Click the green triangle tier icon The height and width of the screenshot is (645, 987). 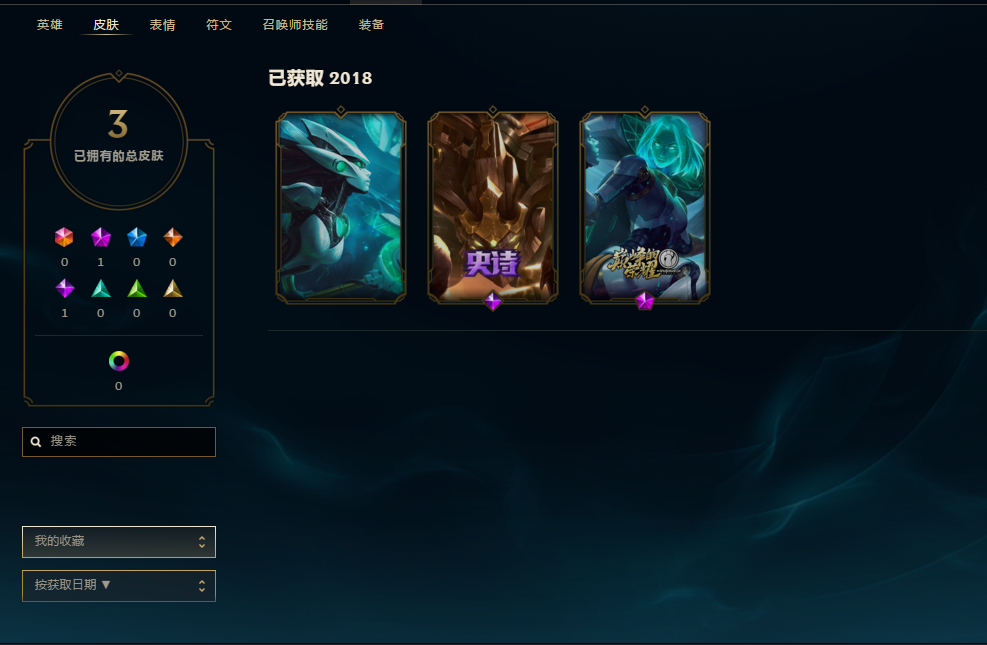pyautogui.click(x=137, y=288)
